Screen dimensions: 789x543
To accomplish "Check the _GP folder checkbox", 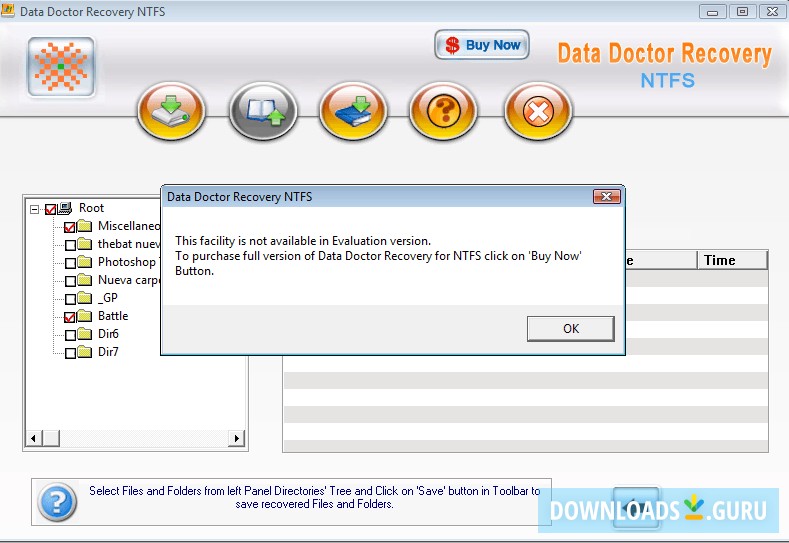I will tap(70, 299).
